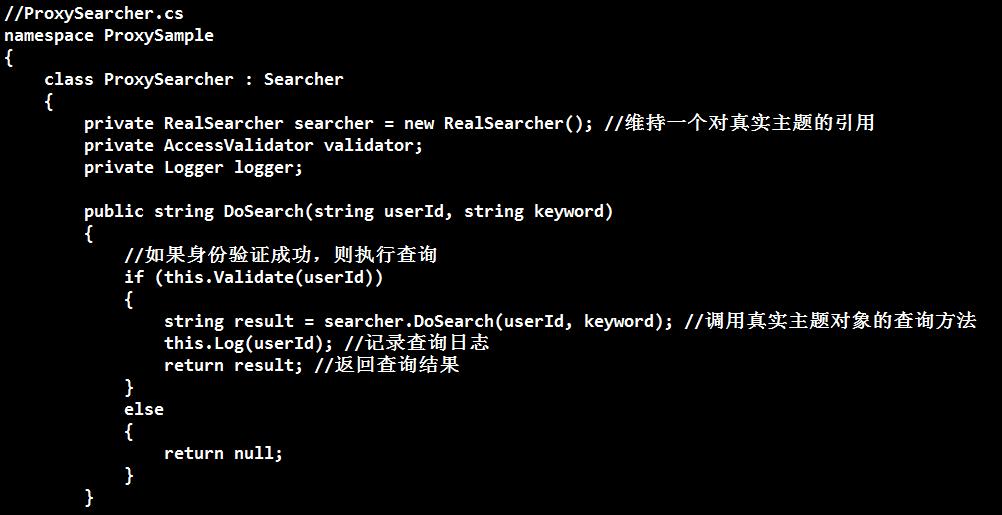Click the namespace keyword
Image resolution: width=1002 pixels, height=515 pixels.
tap(49, 36)
